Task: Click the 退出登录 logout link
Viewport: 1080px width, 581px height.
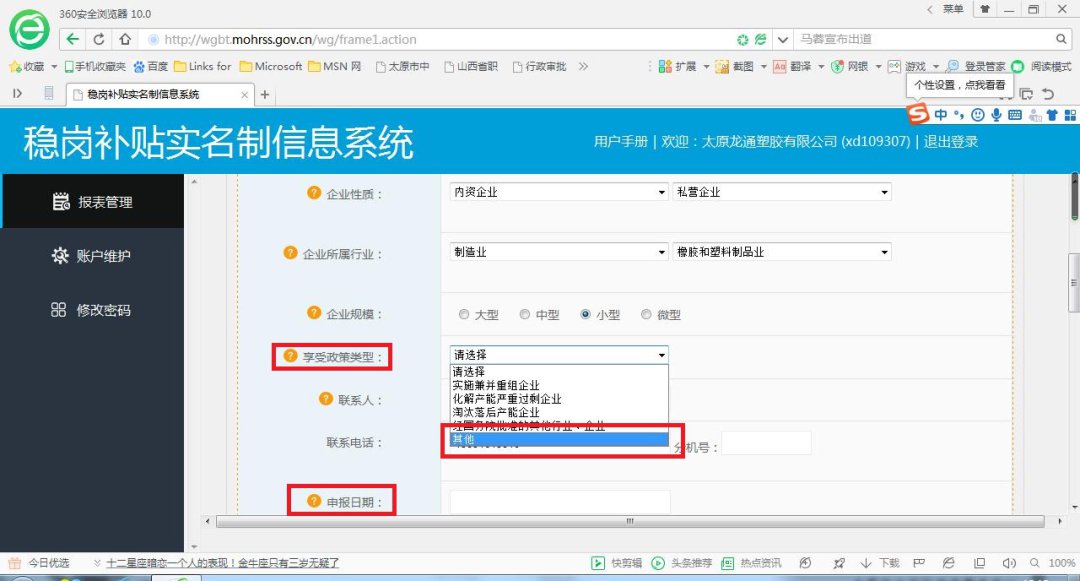Action: [x=950, y=142]
